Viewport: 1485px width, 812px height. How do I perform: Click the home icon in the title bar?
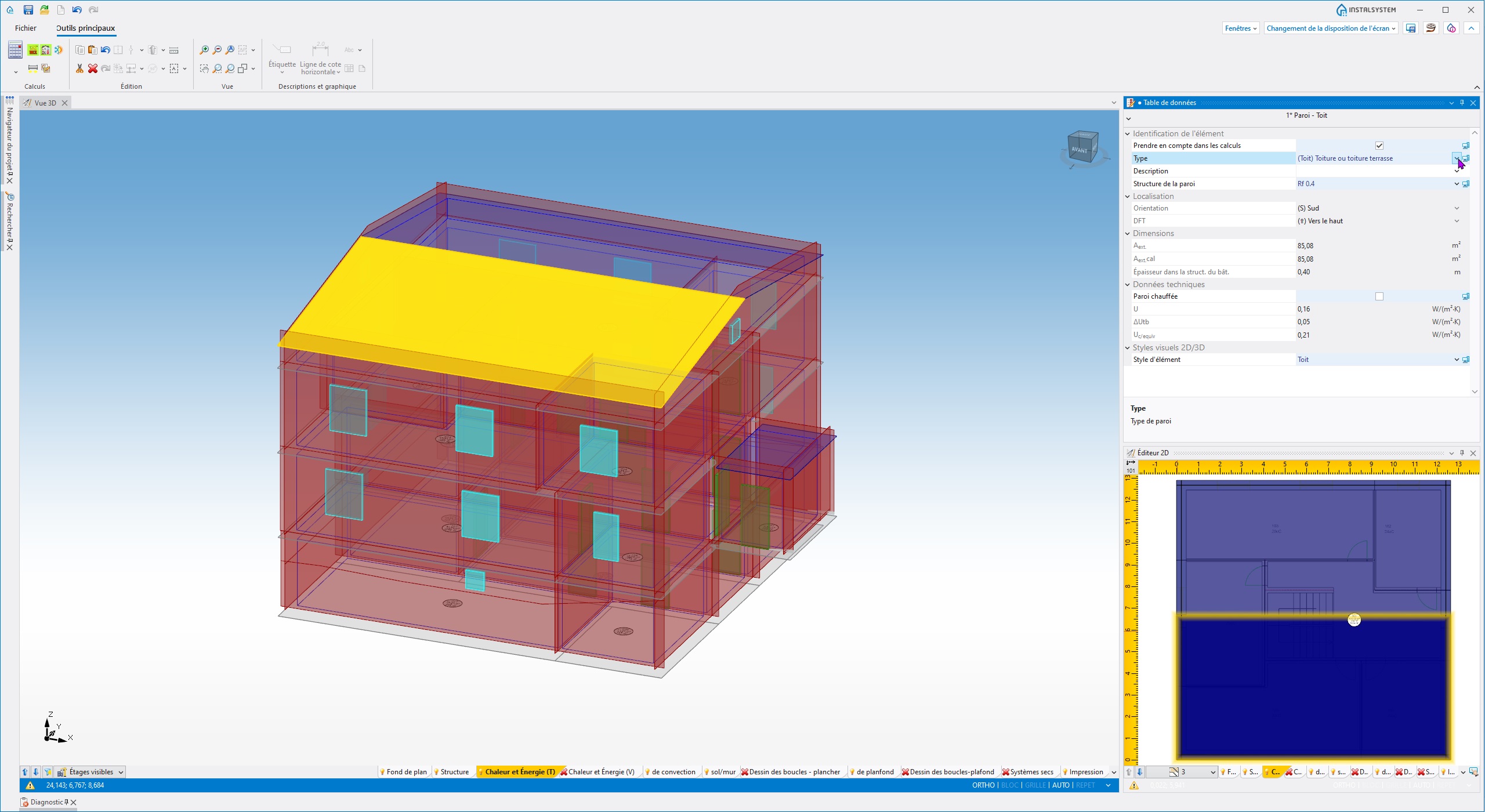10,10
